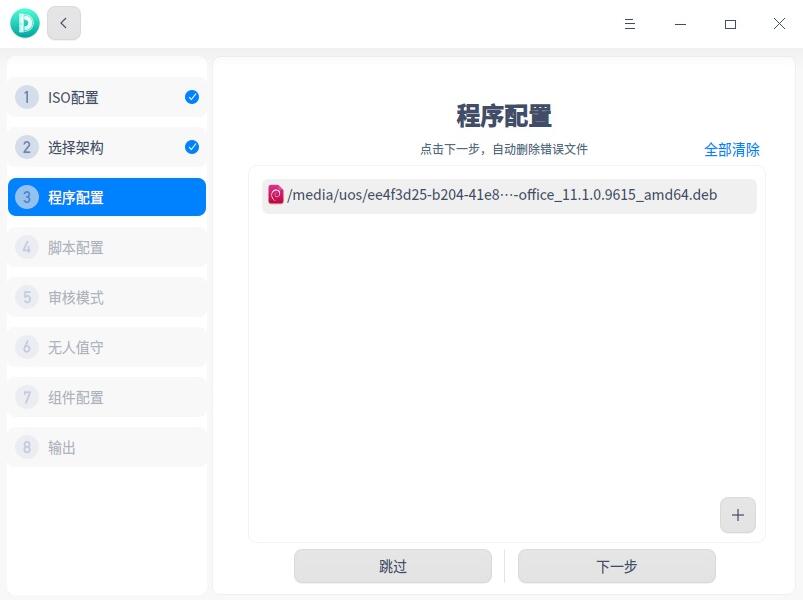Click step 3 numbered circle icon

(26, 197)
